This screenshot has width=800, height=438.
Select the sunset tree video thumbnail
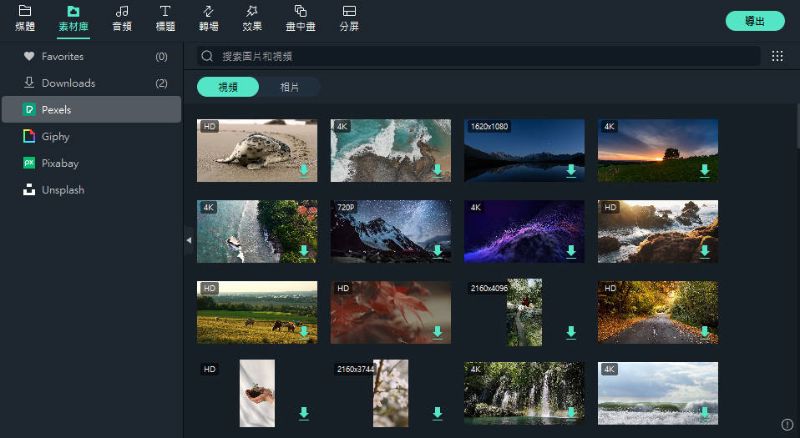(x=658, y=151)
